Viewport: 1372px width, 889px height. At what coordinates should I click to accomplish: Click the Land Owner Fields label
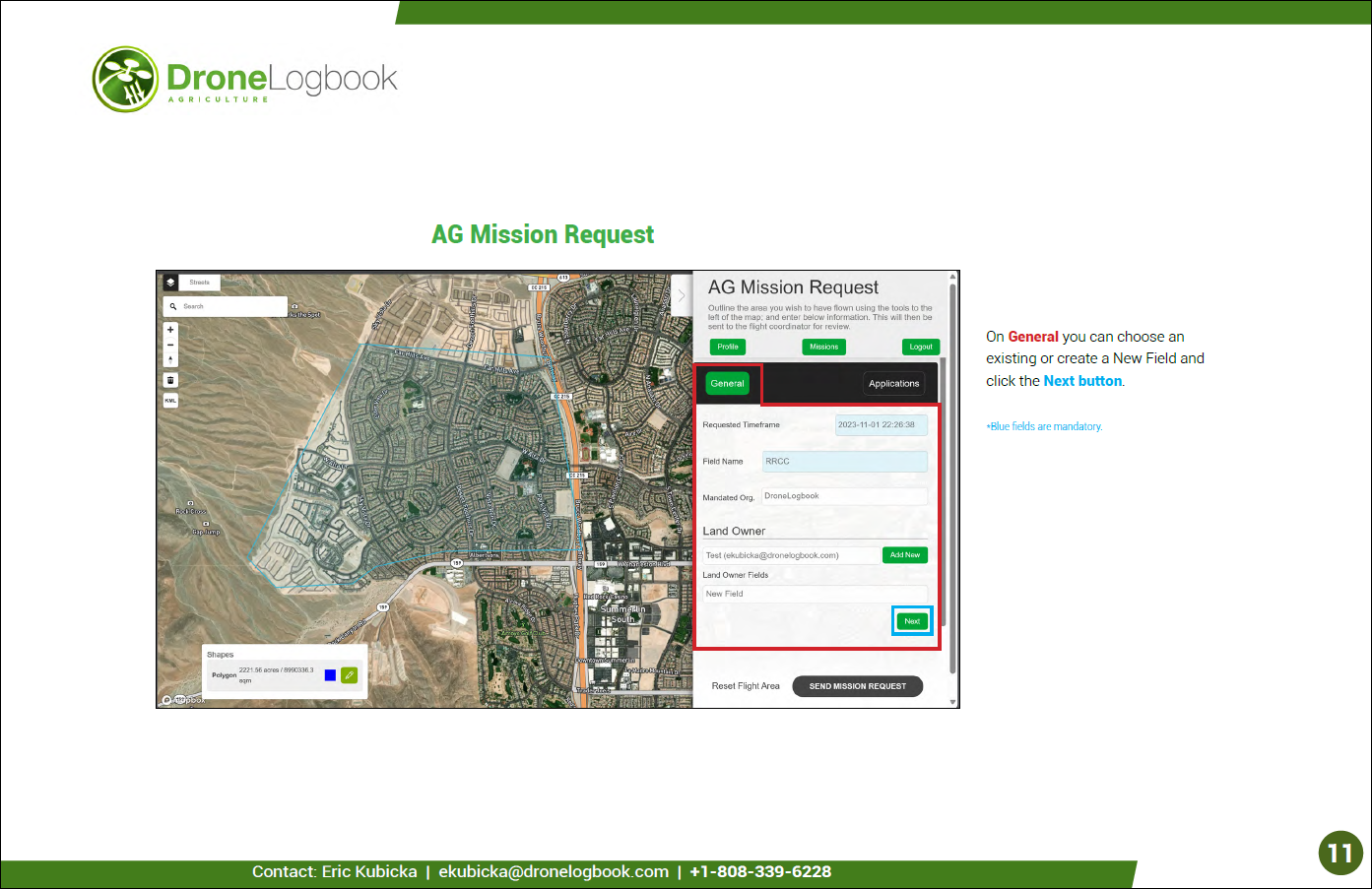(x=735, y=575)
